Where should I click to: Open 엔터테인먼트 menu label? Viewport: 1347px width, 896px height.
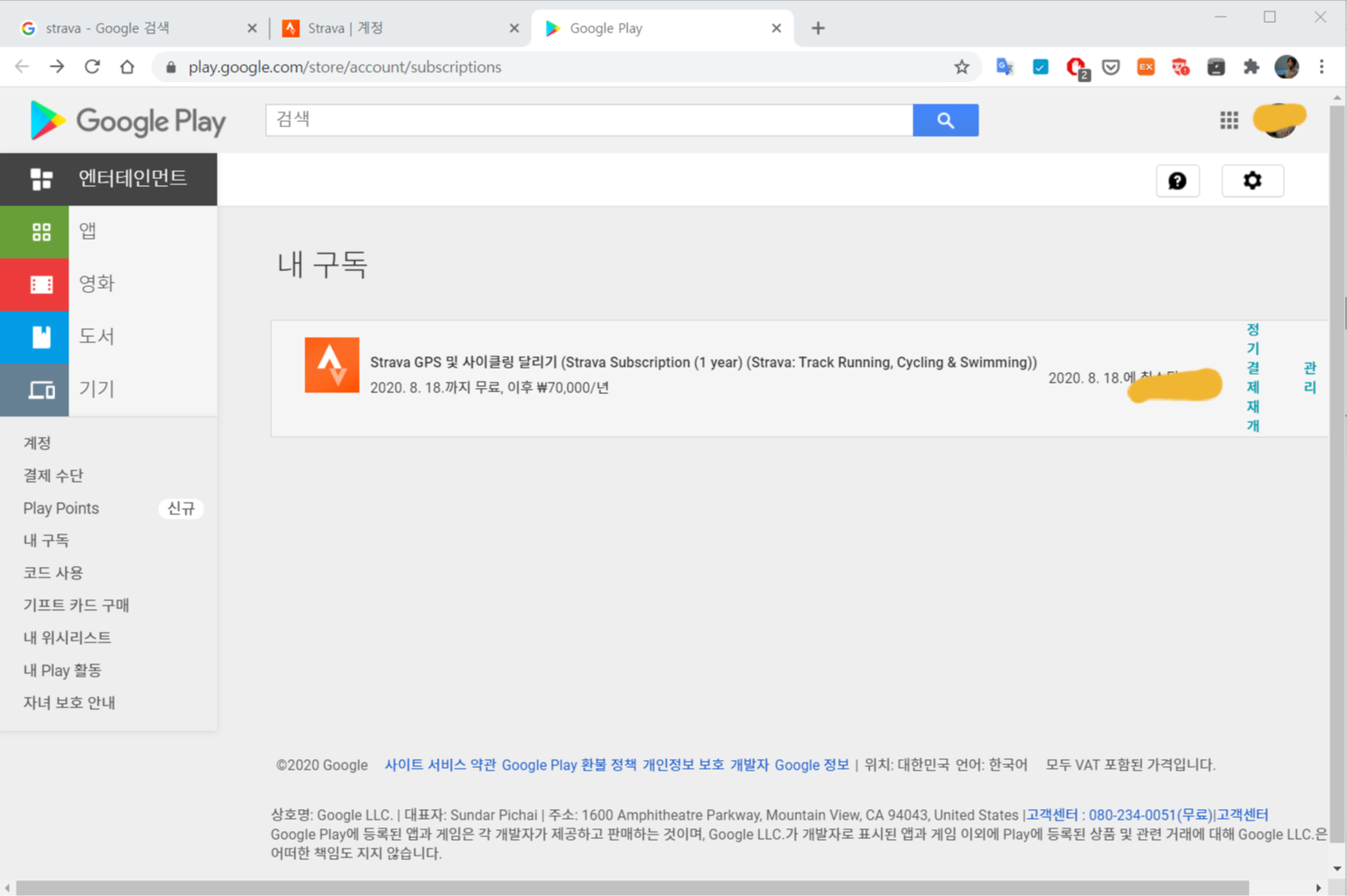point(133,178)
